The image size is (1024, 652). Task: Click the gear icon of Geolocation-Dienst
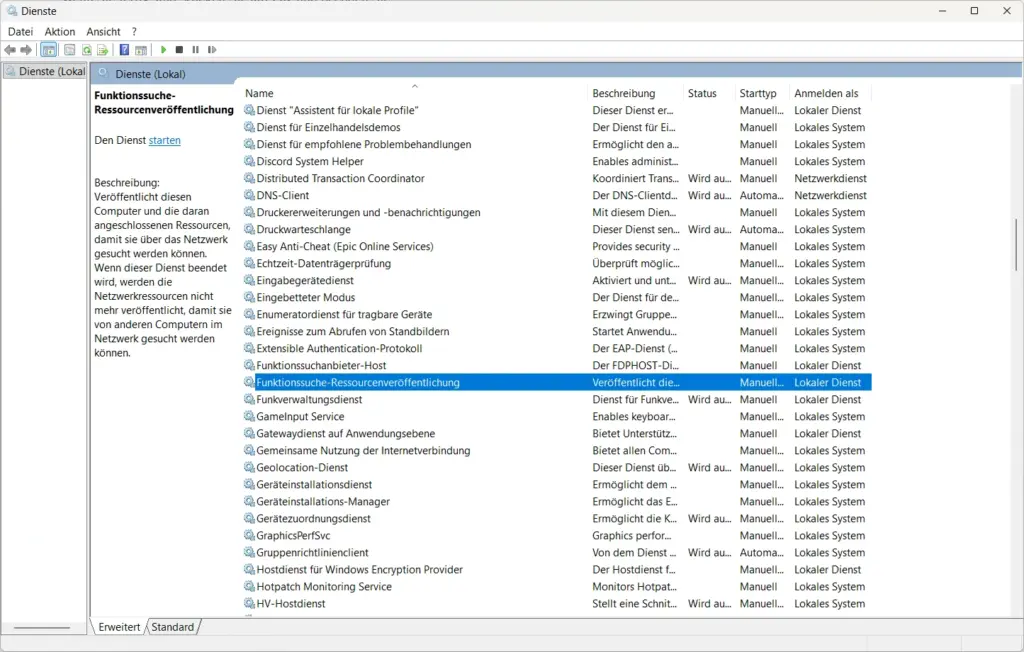[x=249, y=466]
